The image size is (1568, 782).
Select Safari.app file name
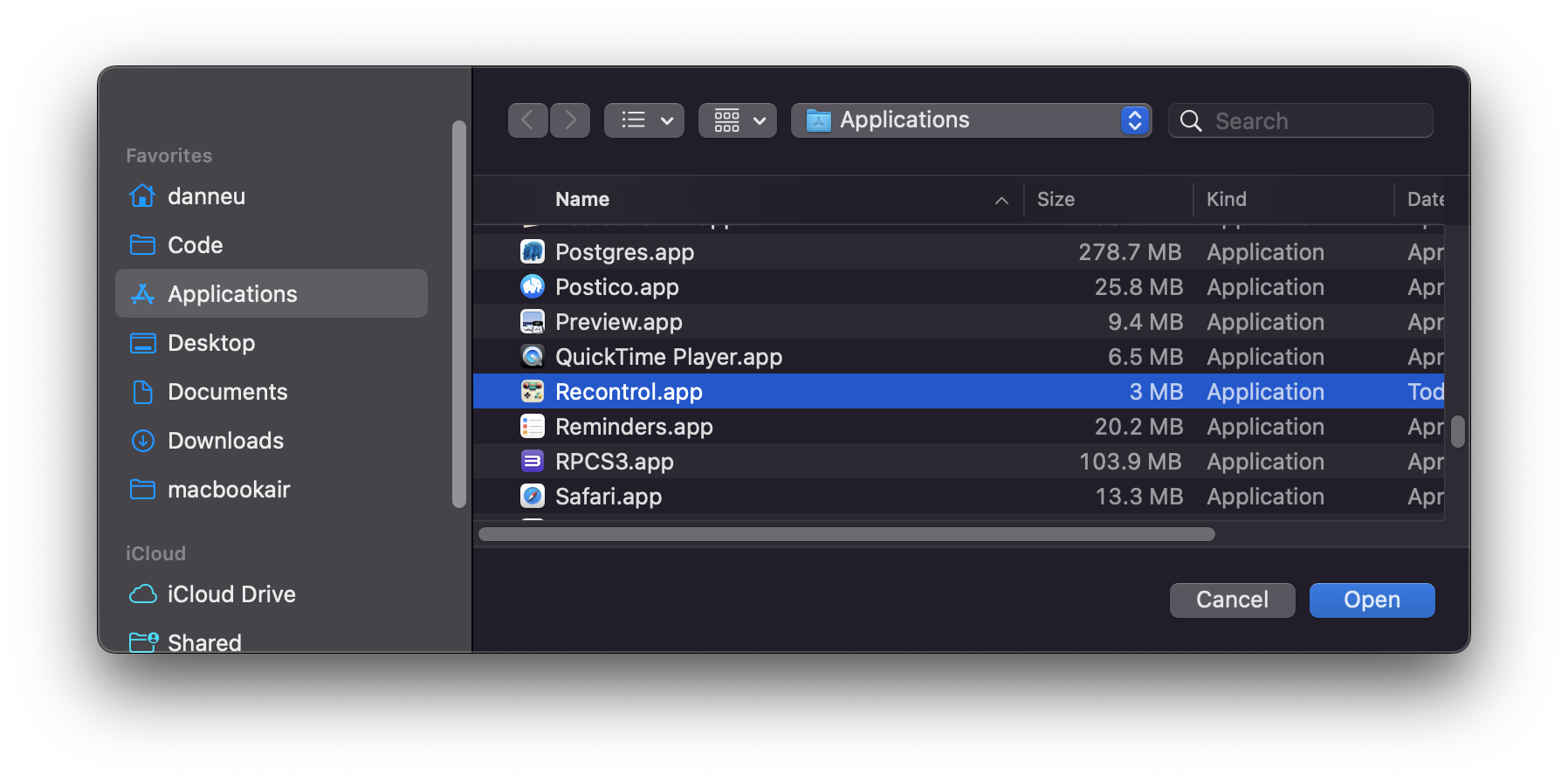(x=609, y=497)
